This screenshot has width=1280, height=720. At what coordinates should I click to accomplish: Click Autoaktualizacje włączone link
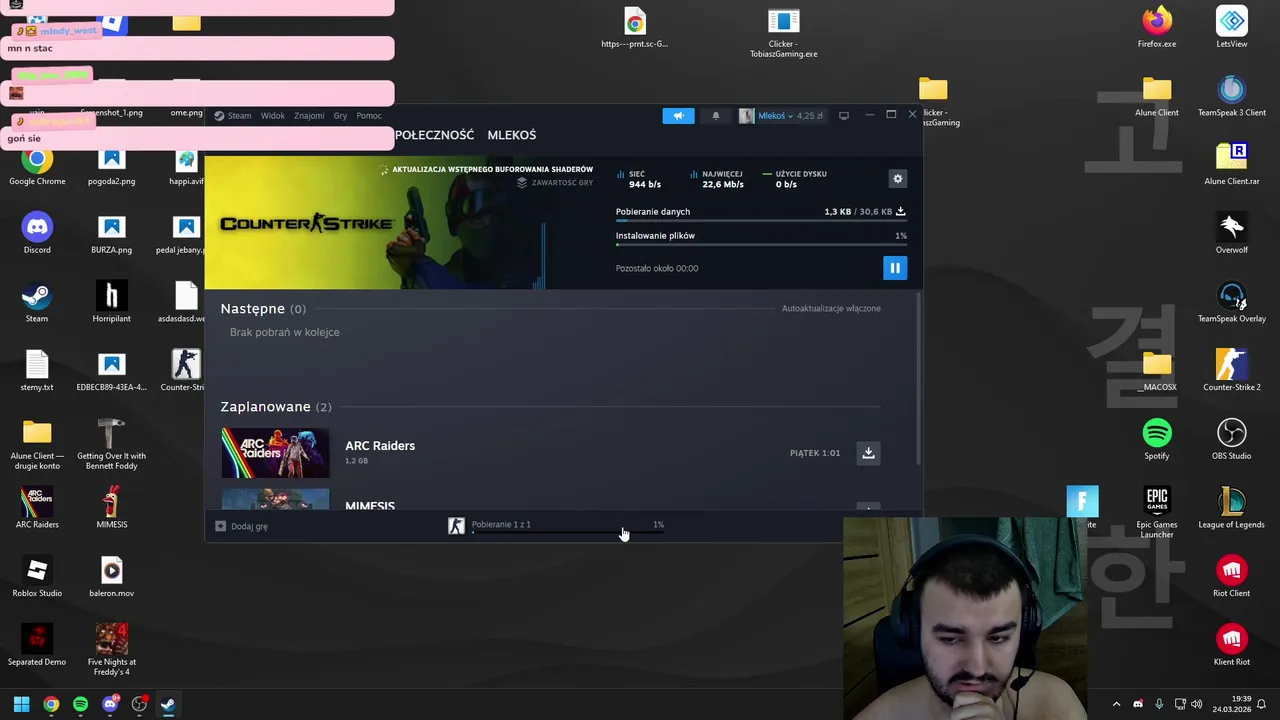(x=831, y=308)
